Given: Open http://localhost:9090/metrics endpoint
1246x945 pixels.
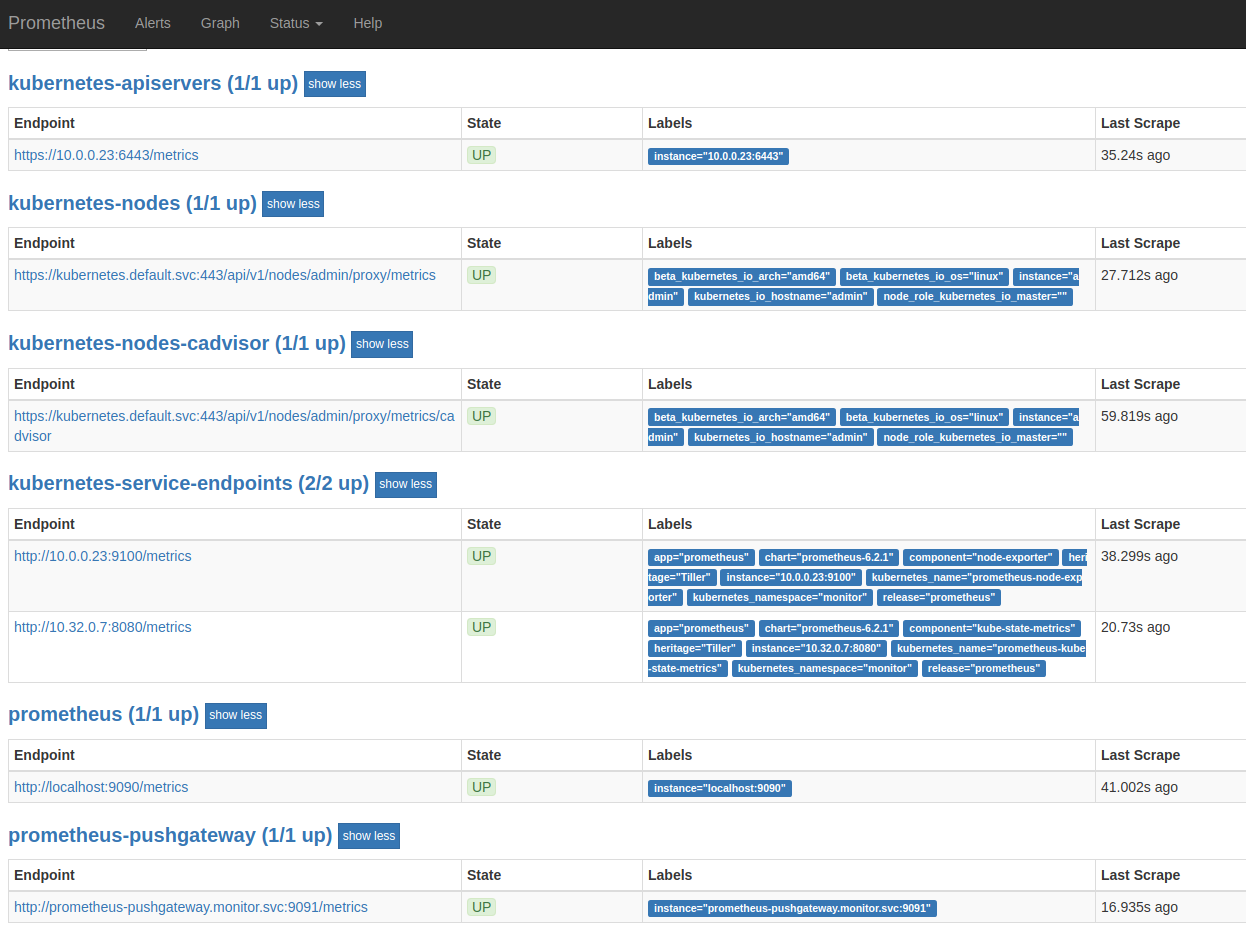Looking at the screenshot, I should pyautogui.click(x=101, y=787).
